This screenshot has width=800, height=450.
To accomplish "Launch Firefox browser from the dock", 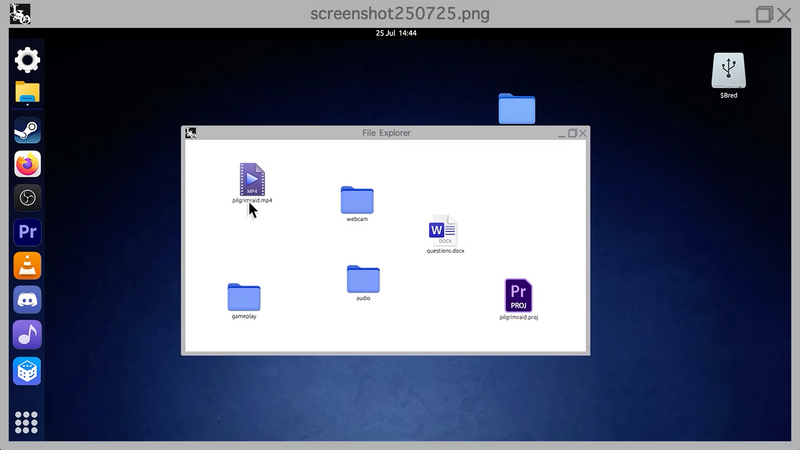I will 27,163.
